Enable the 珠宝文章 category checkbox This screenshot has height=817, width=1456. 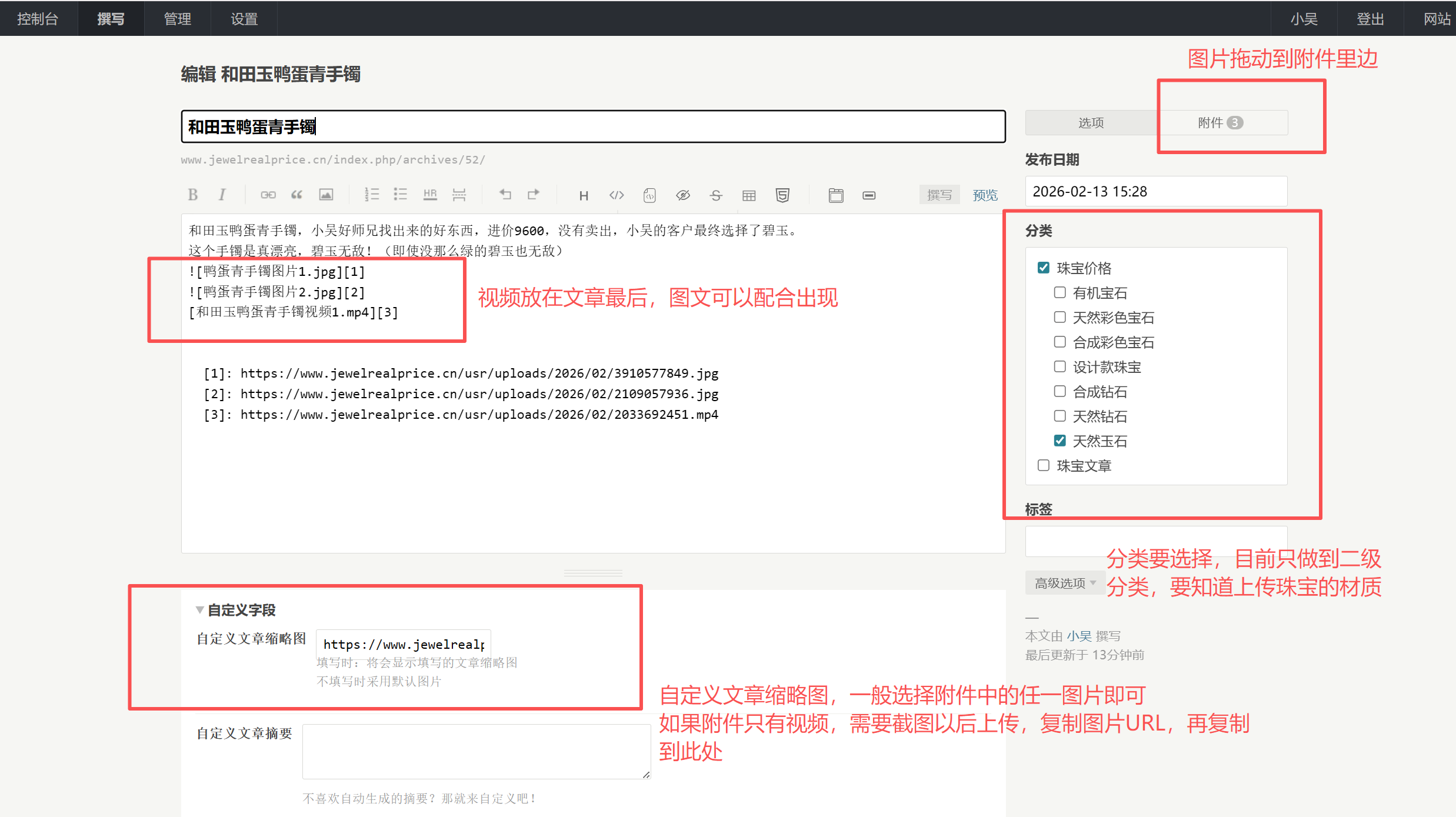click(x=1044, y=465)
